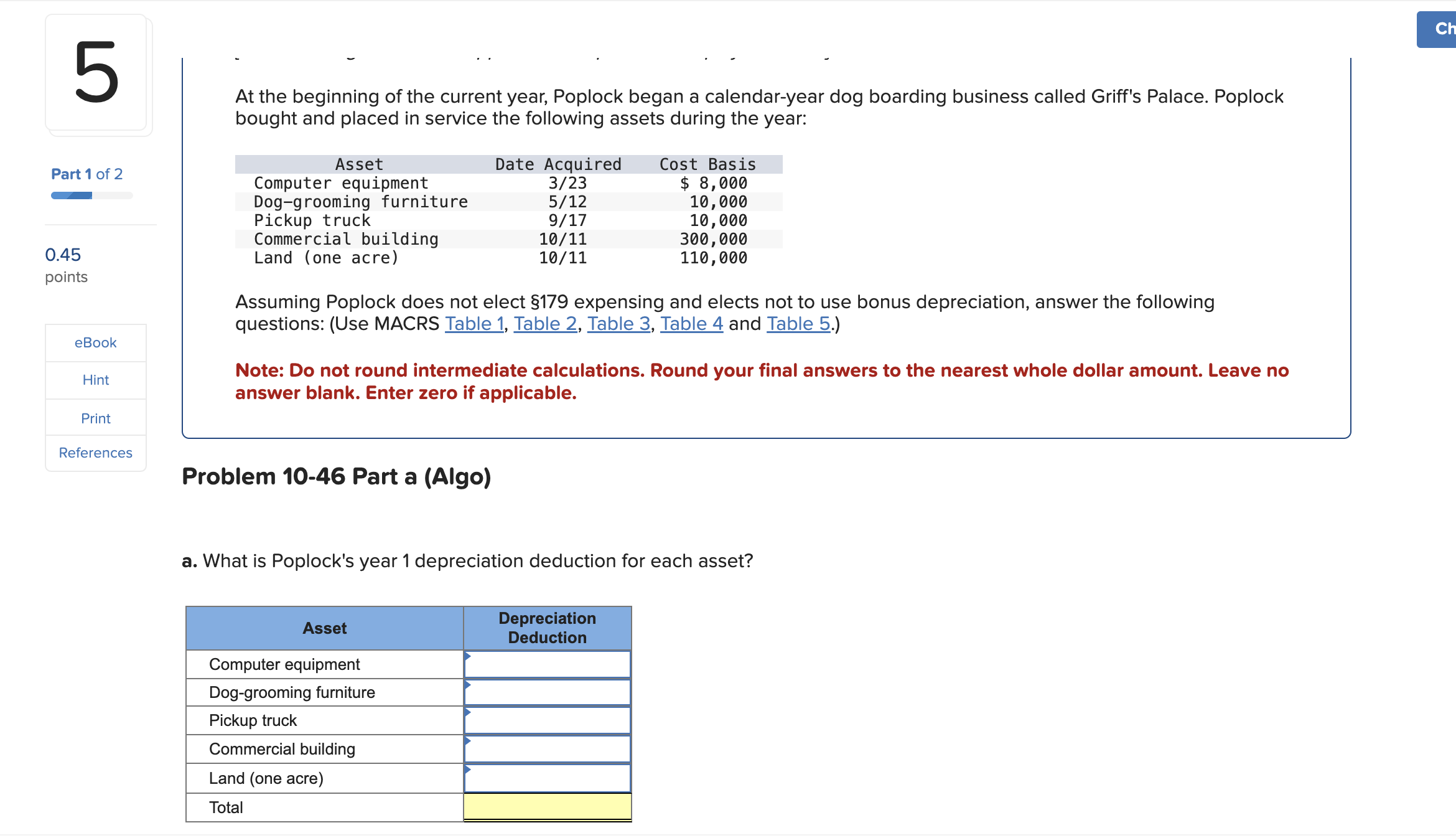This screenshot has width=1456, height=838.
Task: Click Land (one acre) depreciation input field
Action: [548, 778]
